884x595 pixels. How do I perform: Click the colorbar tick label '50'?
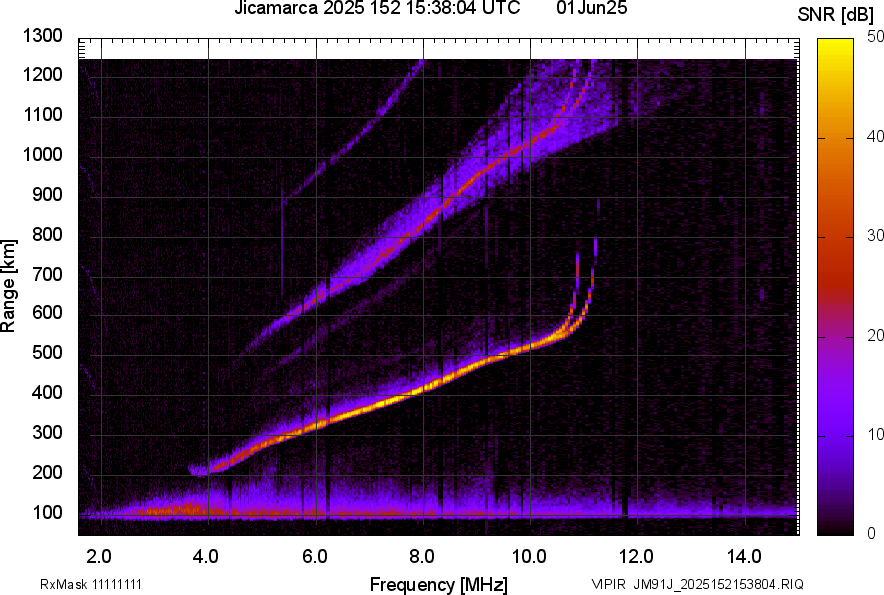point(875,37)
